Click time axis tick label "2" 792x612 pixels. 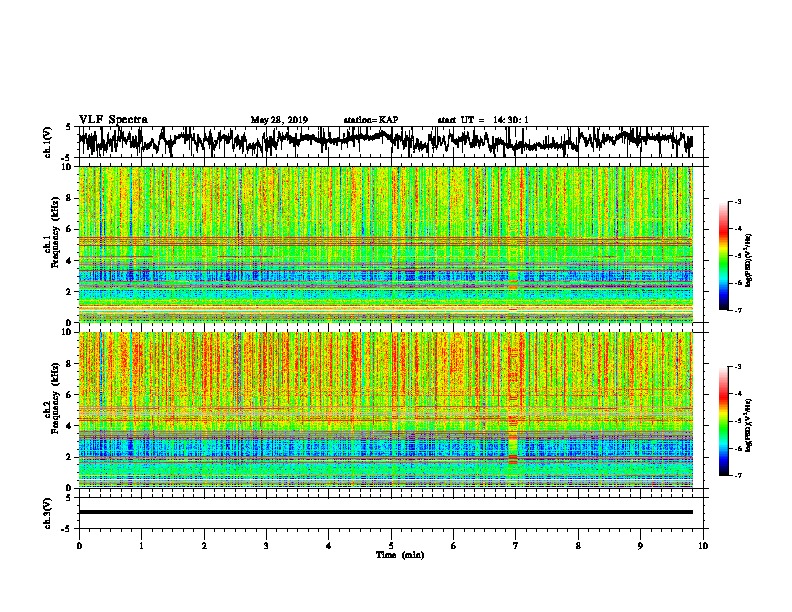204,546
